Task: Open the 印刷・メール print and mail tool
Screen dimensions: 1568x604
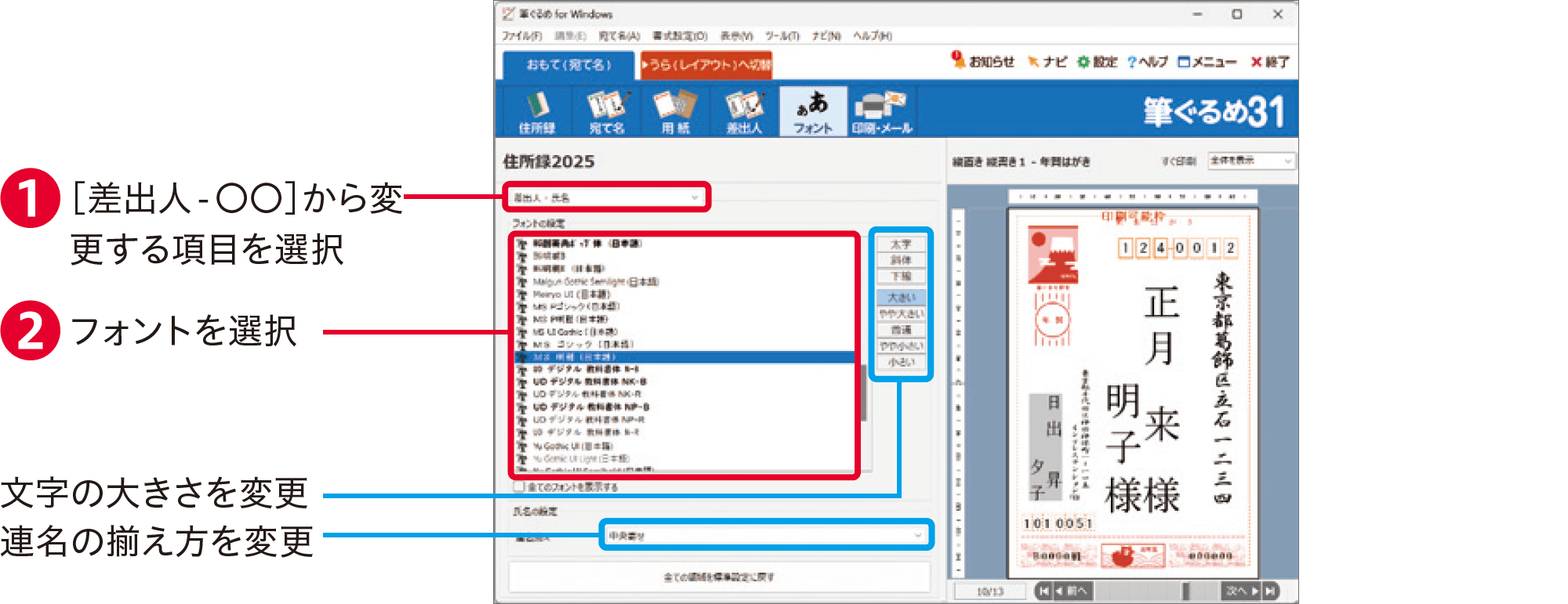Action: click(x=882, y=111)
